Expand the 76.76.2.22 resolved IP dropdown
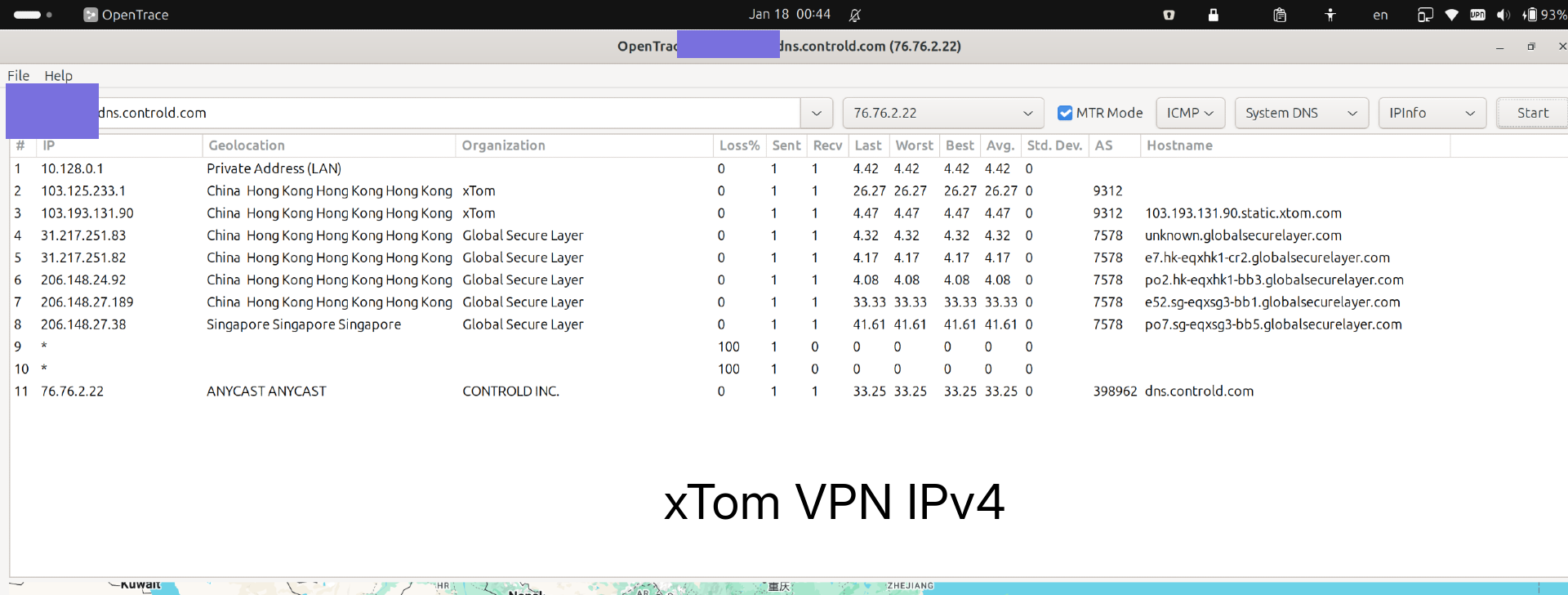 [x=943, y=113]
